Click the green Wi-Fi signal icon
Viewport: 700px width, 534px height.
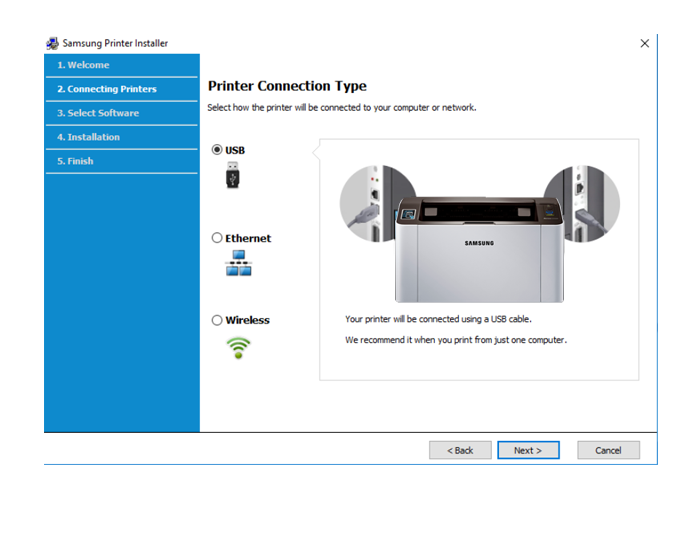click(x=238, y=348)
